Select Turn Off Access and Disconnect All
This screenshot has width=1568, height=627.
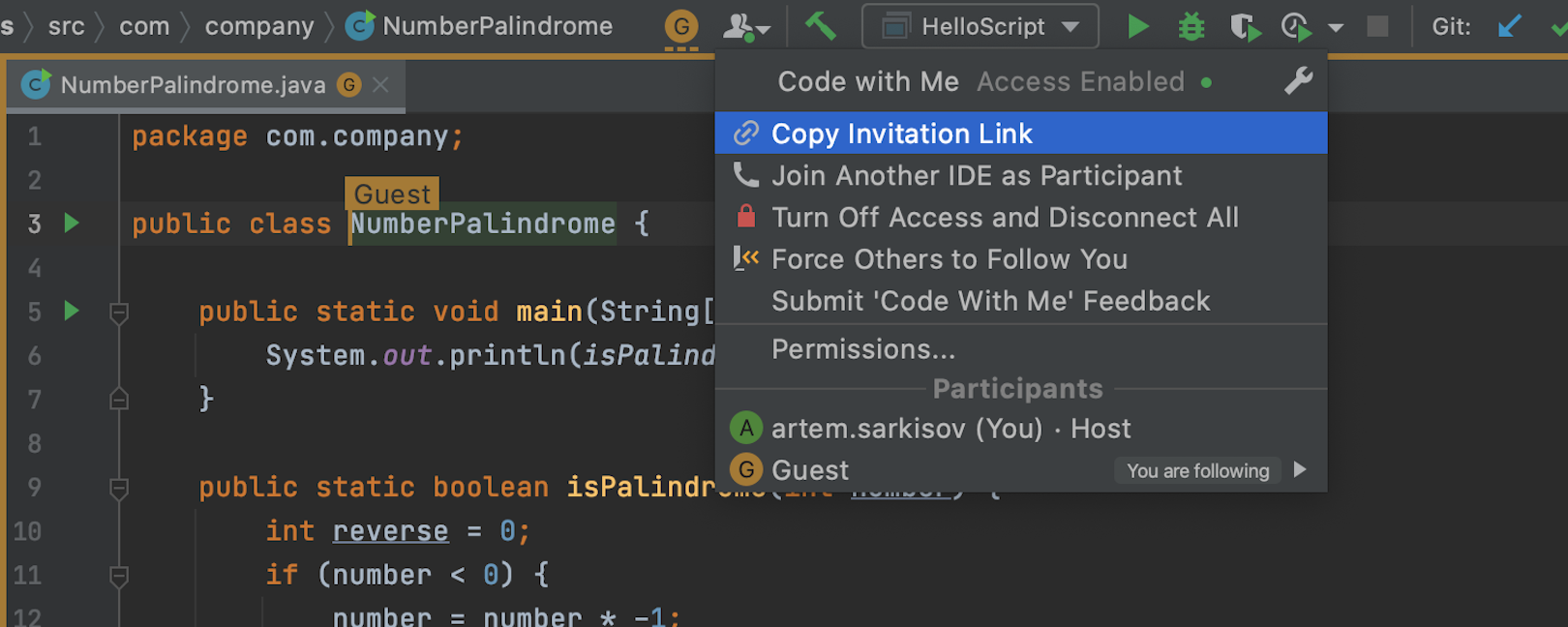1021,217
